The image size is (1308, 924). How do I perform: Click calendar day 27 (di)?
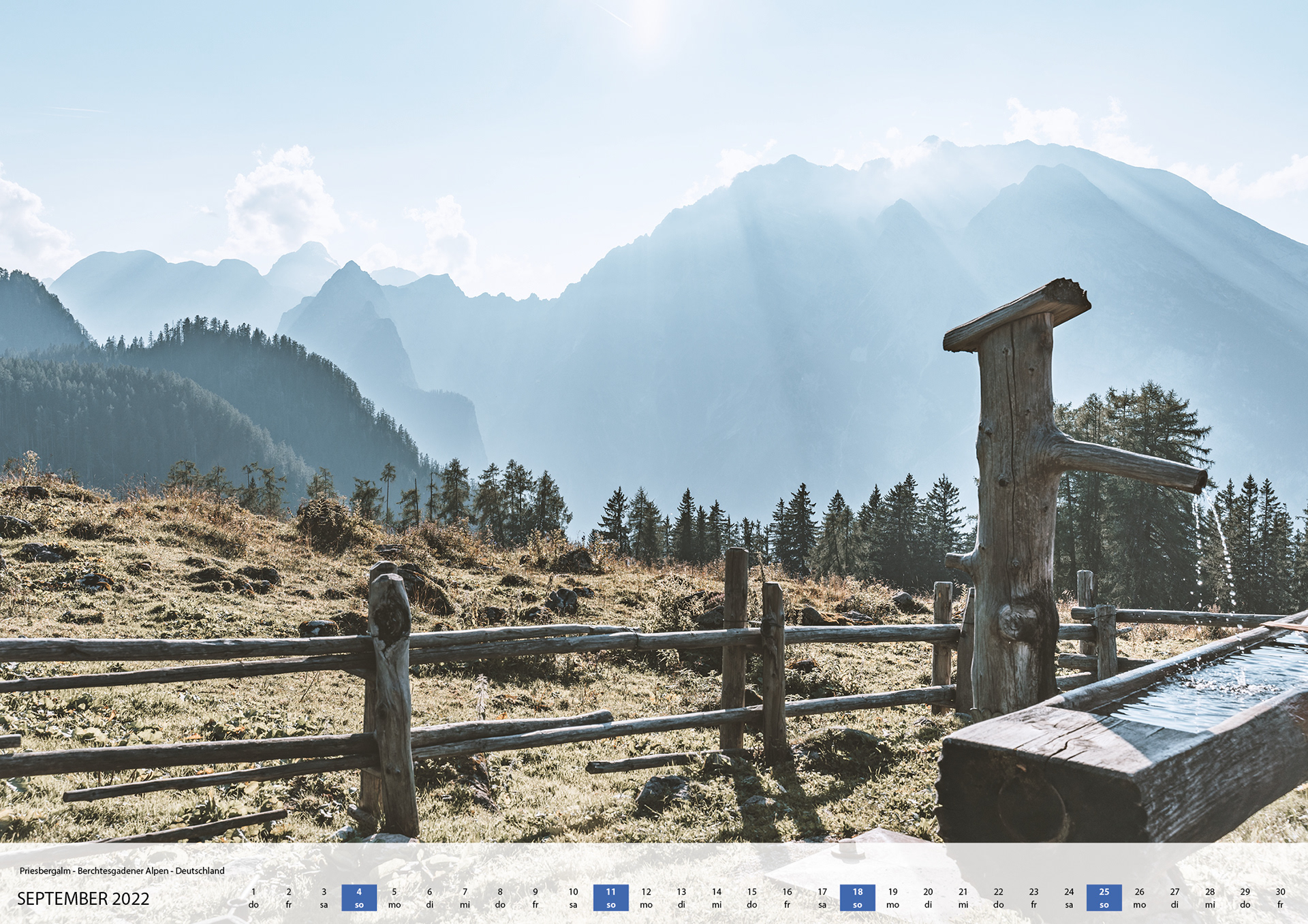[x=1174, y=897]
